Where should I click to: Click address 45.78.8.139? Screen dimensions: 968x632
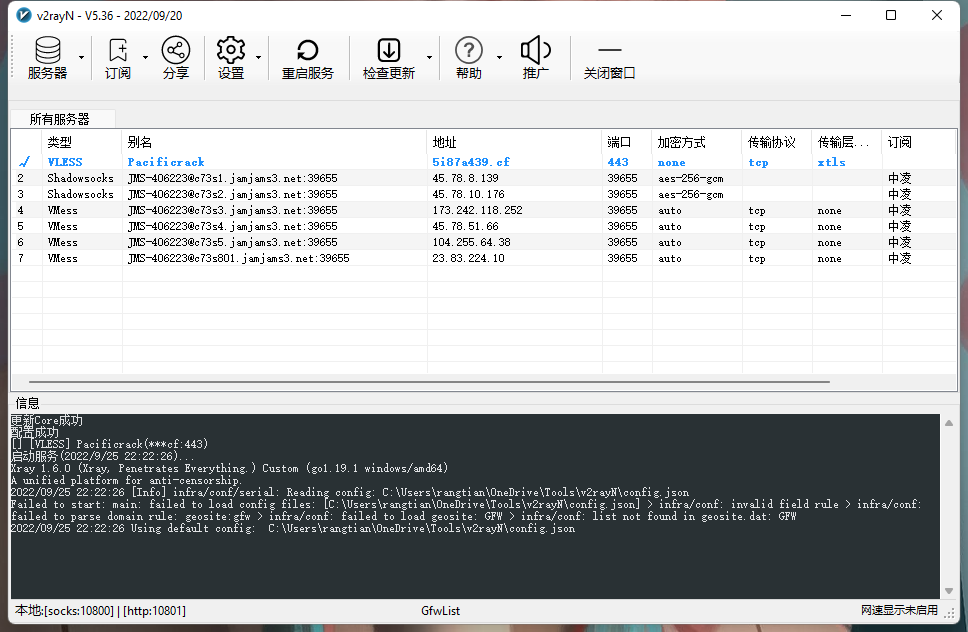tap(465, 178)
